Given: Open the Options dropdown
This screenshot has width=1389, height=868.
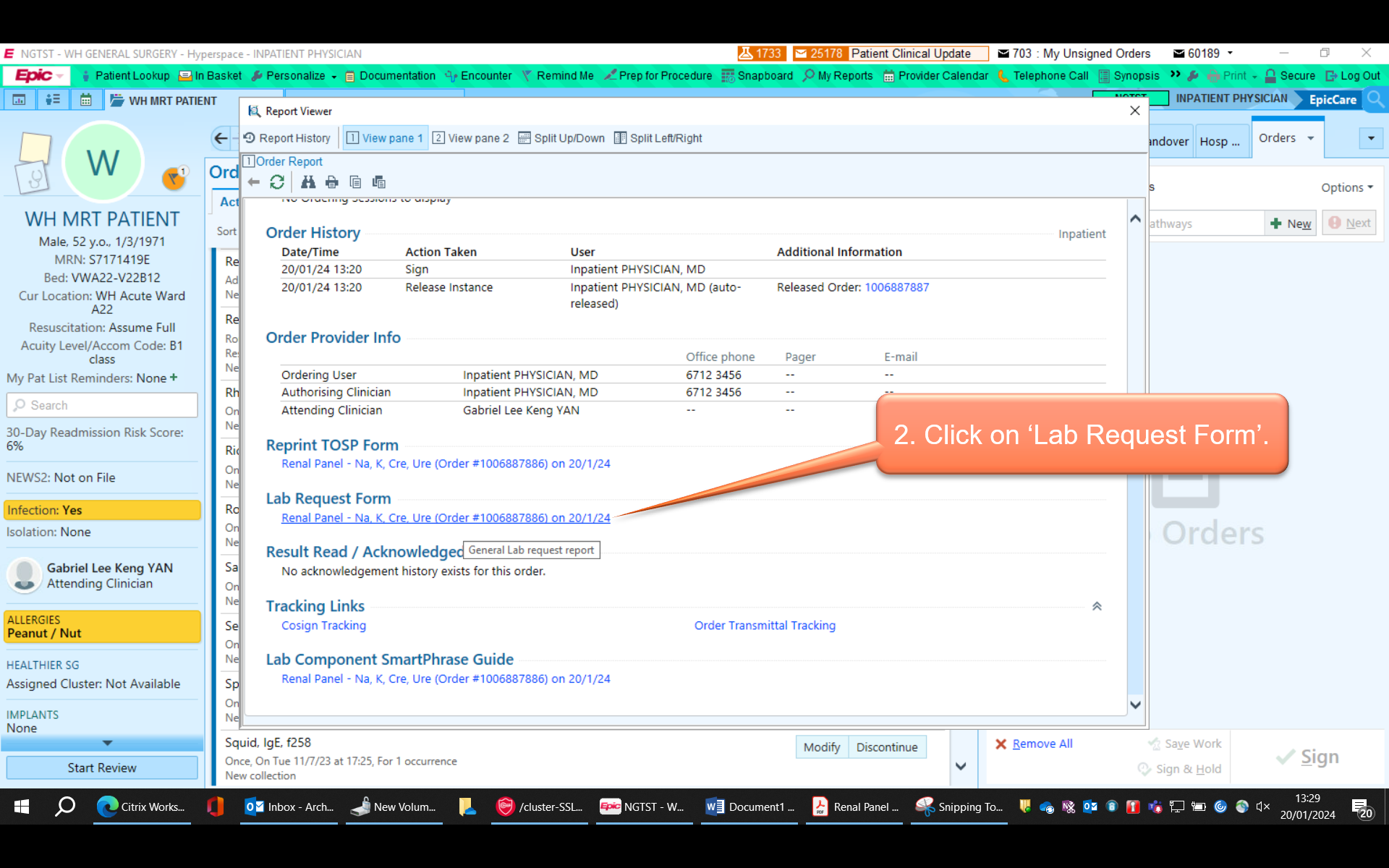Looking at the screenshot, I should tap(1346, 187).
